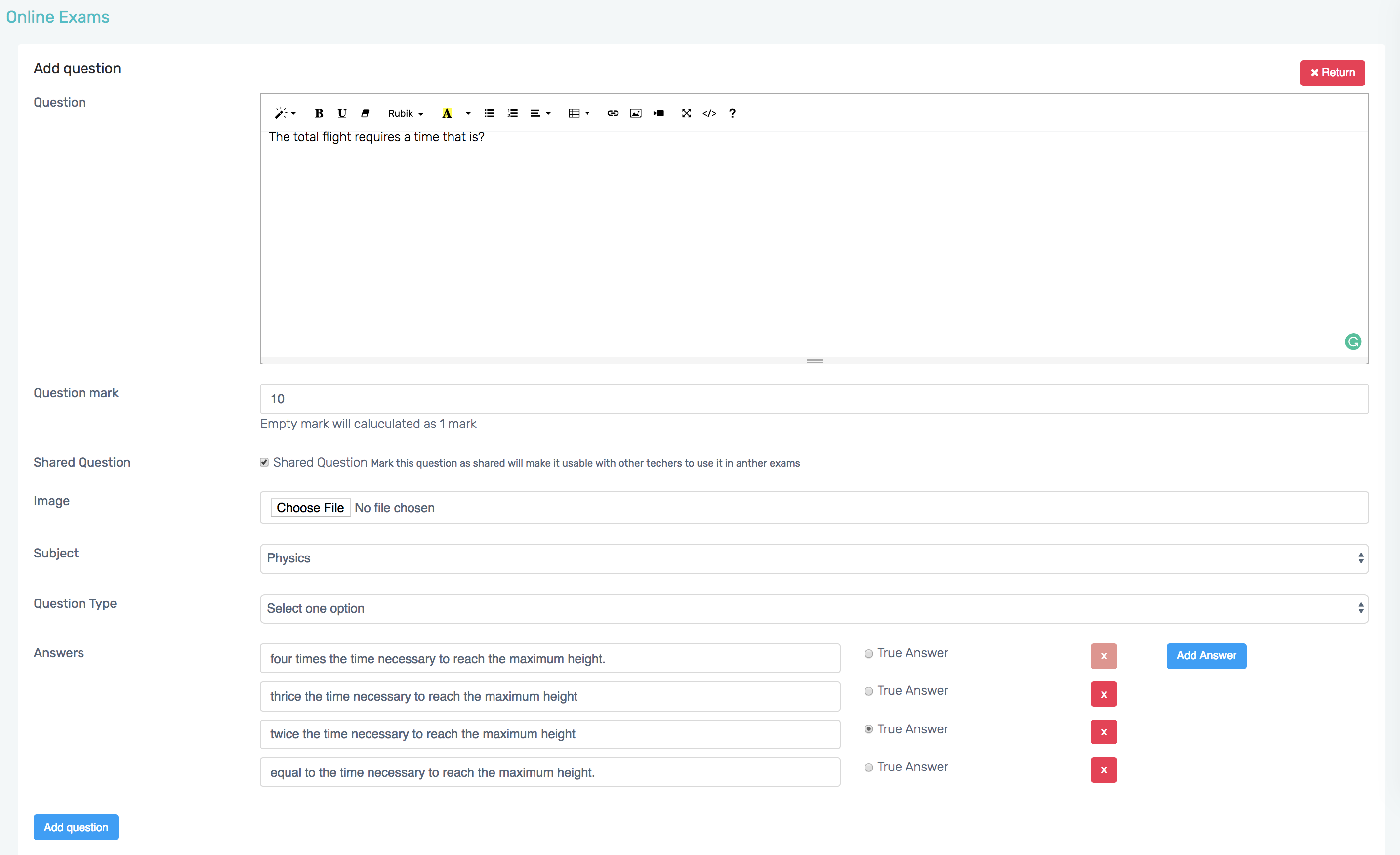Click the blue Add Answer button
This screenshot has height=855, width=1400.
(x=1206, y=655)
